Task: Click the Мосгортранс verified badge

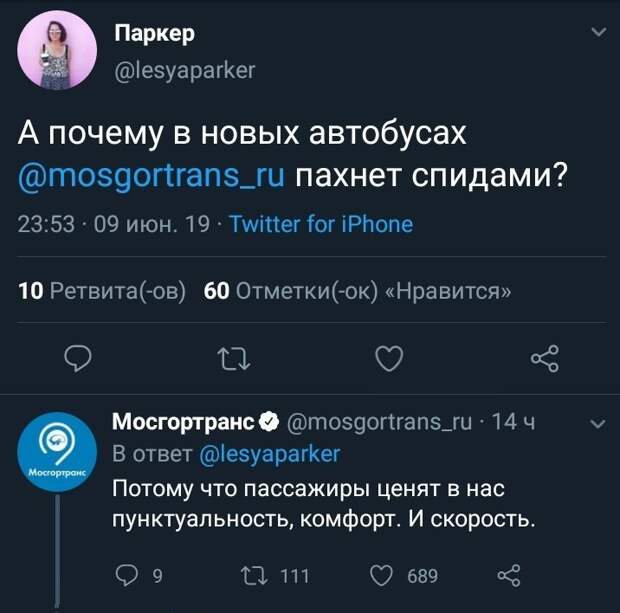Action: click(269, 424)
